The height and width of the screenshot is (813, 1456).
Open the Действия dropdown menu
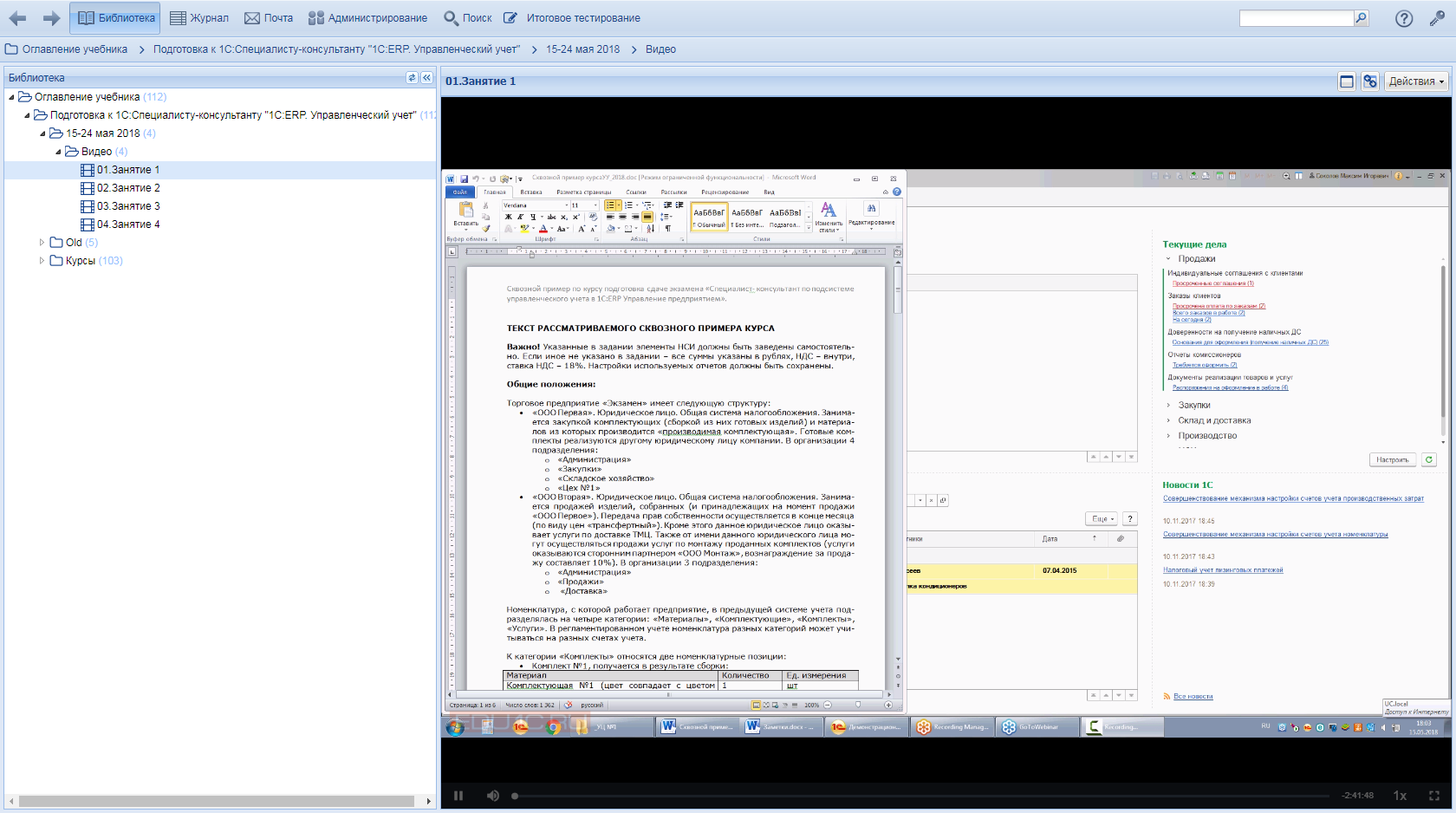coord(1417,81)
